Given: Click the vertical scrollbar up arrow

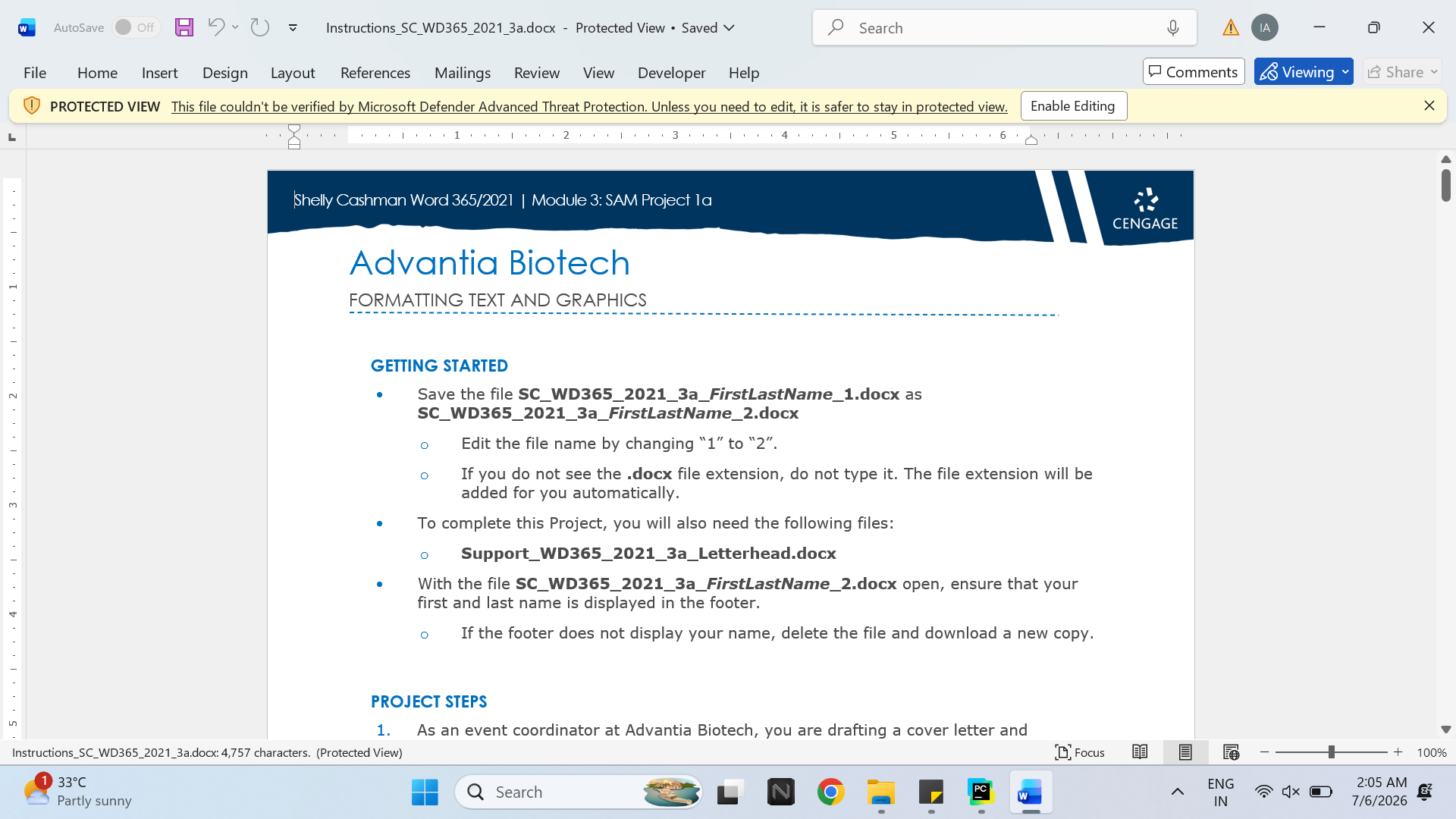Looking at the screenshot, I should (1445, 159).
